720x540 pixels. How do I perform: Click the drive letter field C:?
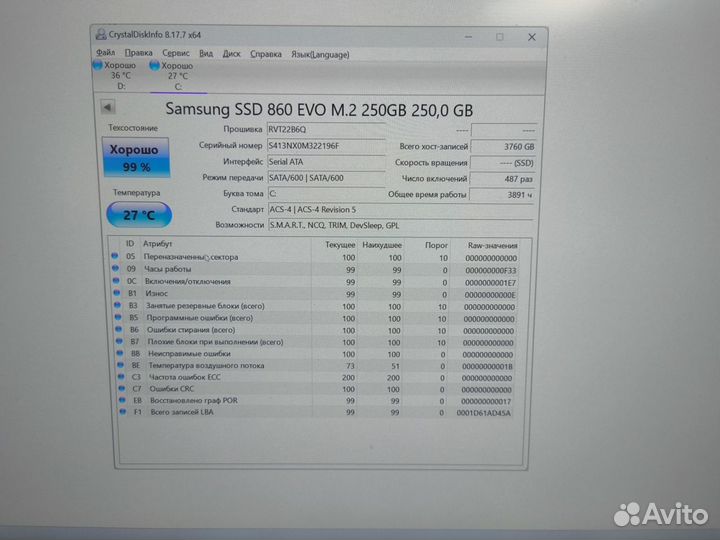326,194
